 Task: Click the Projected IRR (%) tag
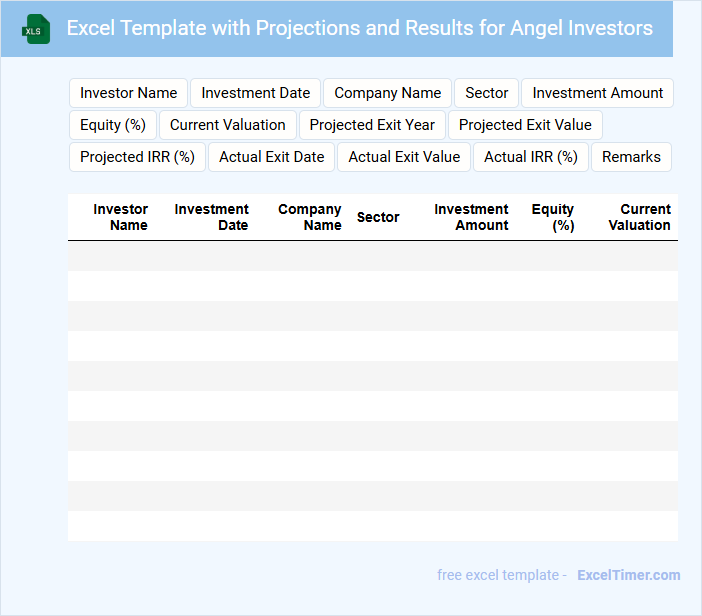click(x=137, y=157)
